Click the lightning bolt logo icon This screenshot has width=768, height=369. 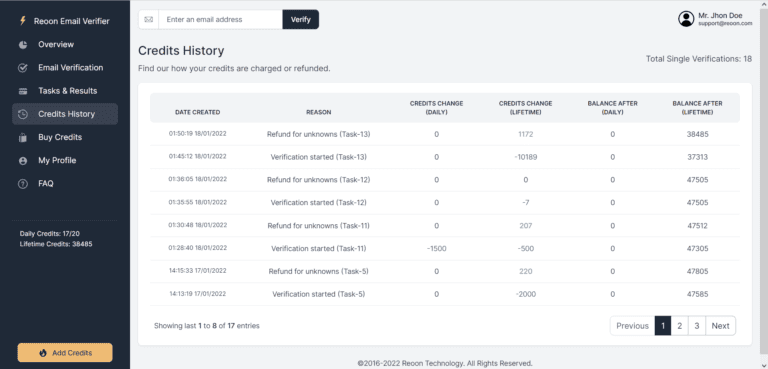coord(22,21)
